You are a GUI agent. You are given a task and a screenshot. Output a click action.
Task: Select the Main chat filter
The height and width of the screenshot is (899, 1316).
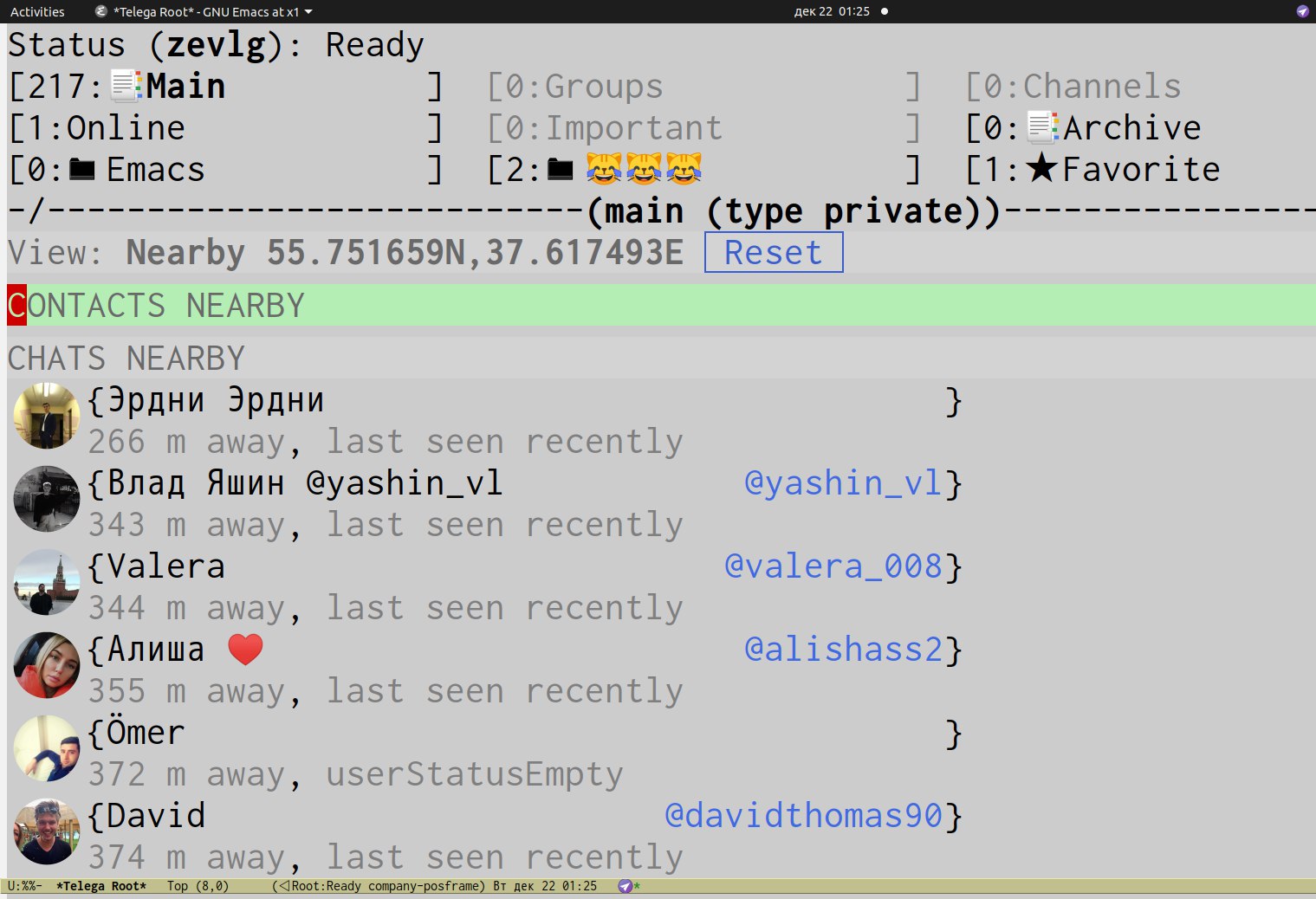click(225, 86)
